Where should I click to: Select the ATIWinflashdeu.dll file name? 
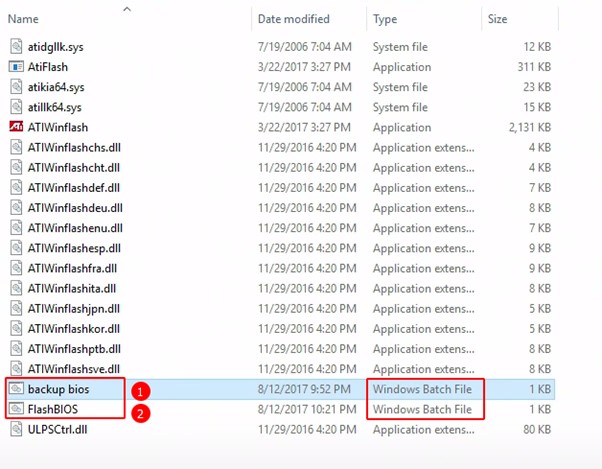(75, 208)
